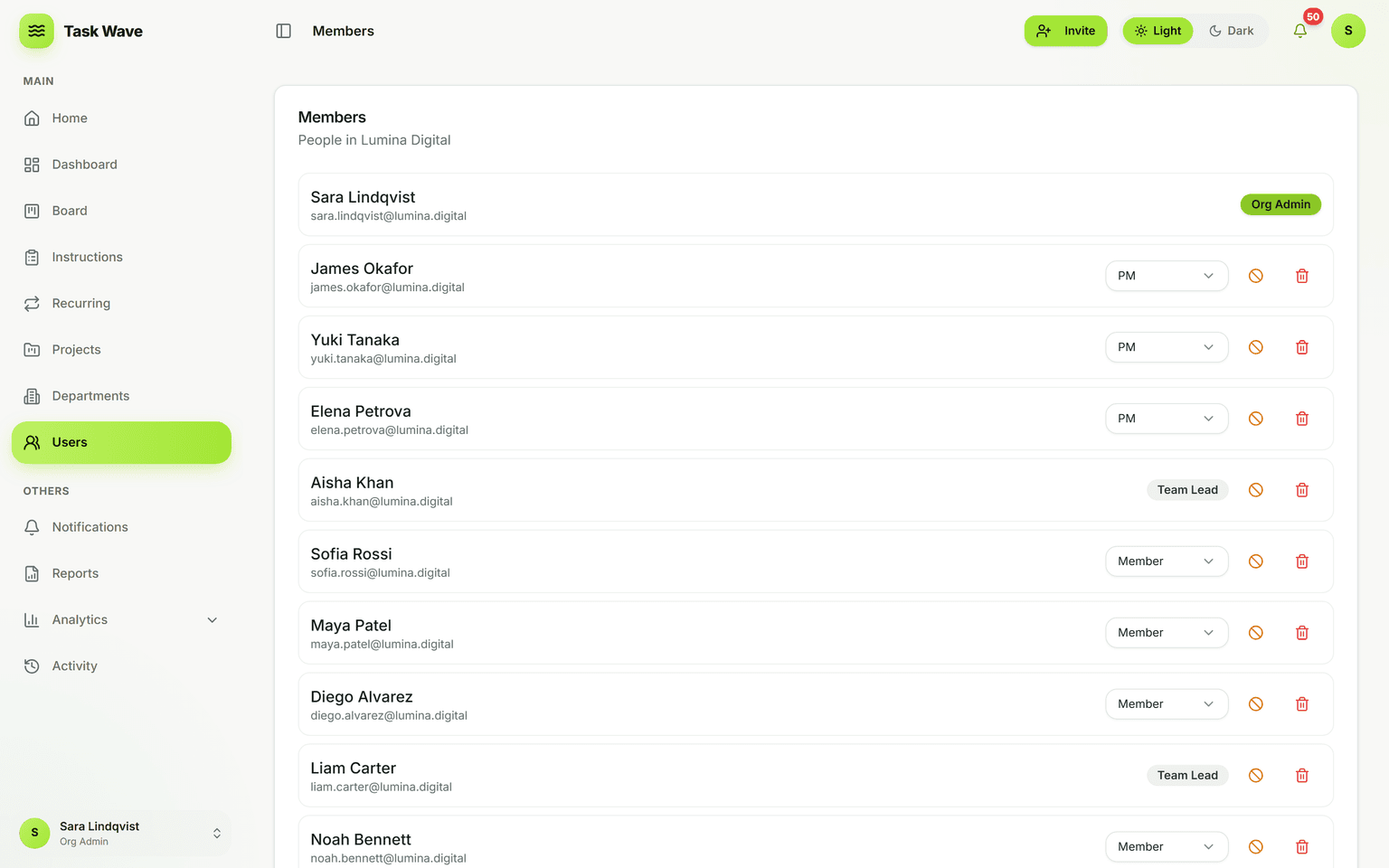
Task: Open Noah Bennett's Member dropdown
Action: click(1167, 847)
